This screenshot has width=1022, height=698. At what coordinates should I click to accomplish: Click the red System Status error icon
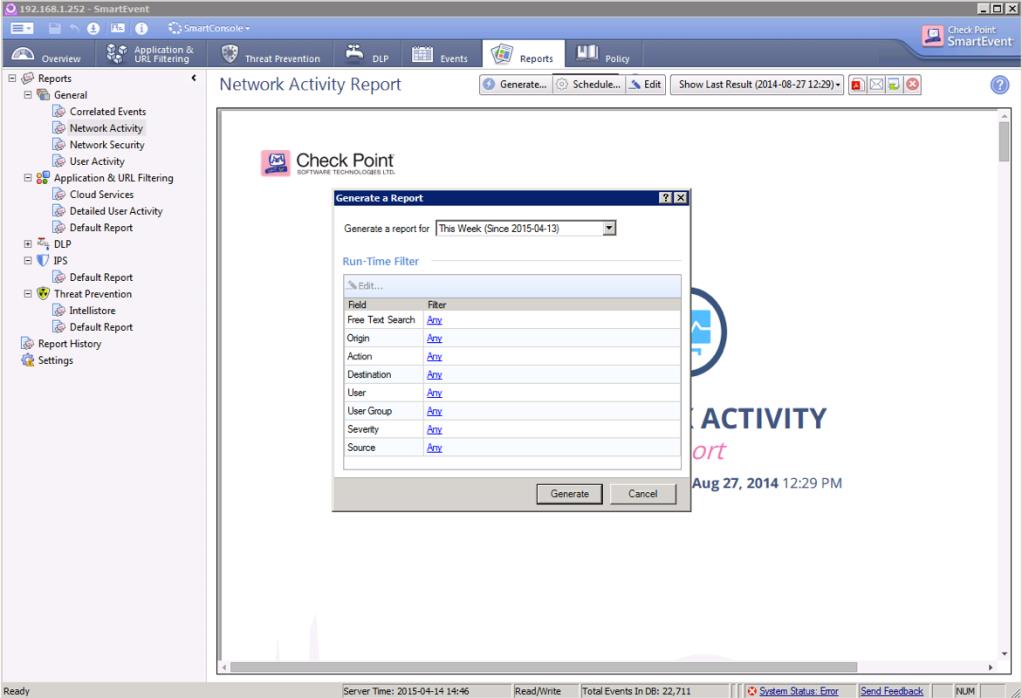(752, 691)
